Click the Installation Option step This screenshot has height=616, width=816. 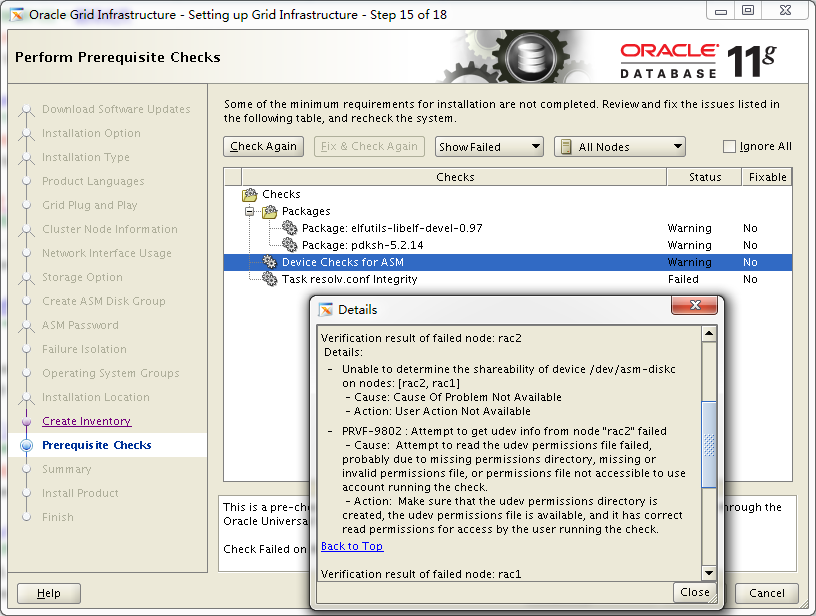coord(91,133)
